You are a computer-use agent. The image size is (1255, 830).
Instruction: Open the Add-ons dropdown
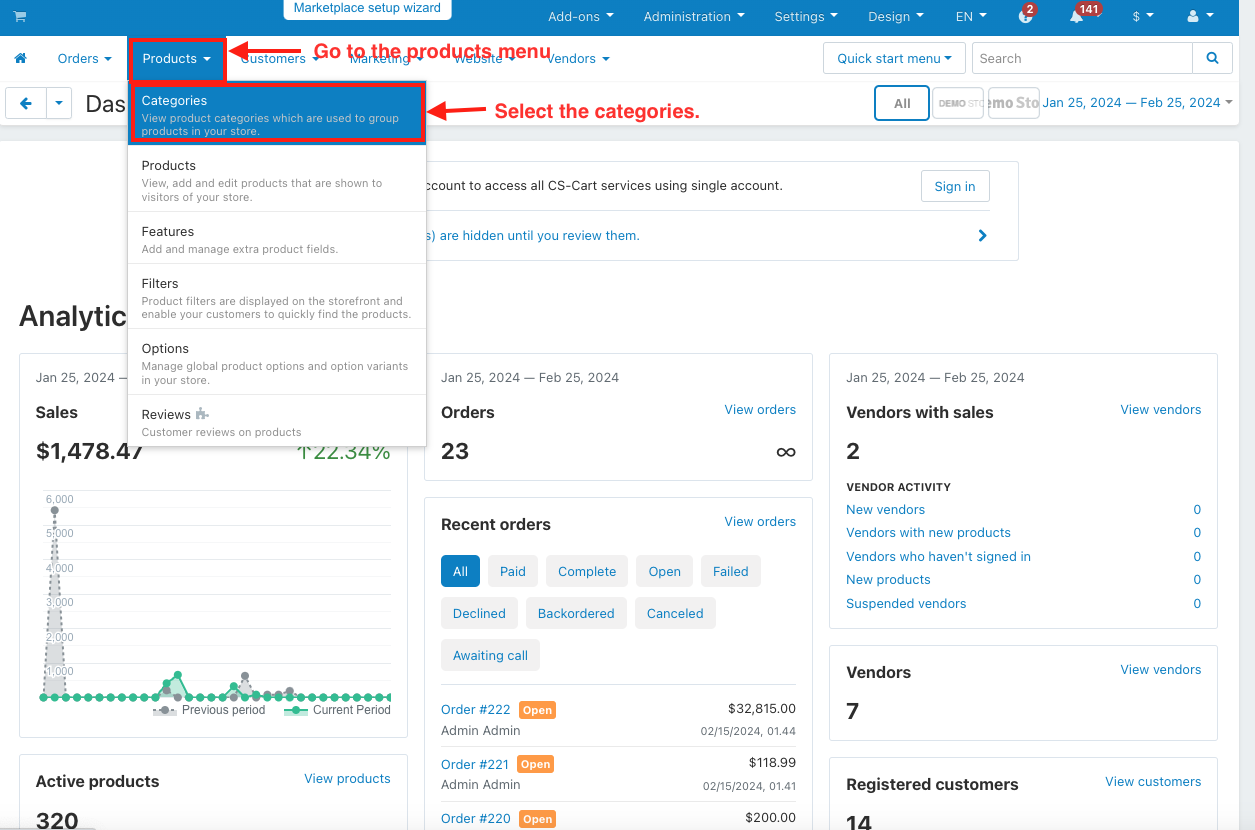tap(581, 16)
